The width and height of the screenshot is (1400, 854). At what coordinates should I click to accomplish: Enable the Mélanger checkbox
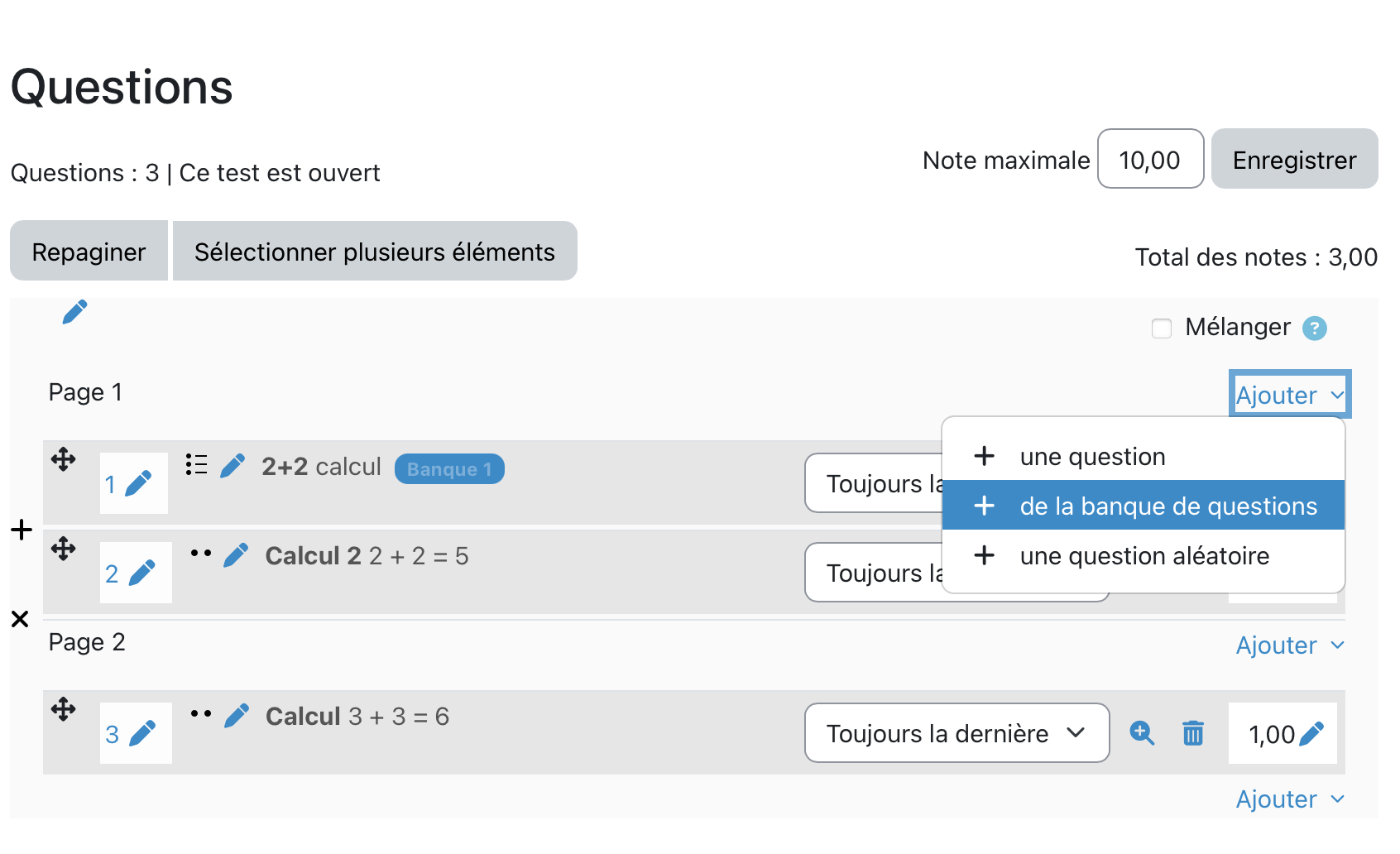tap(1162, 329)
